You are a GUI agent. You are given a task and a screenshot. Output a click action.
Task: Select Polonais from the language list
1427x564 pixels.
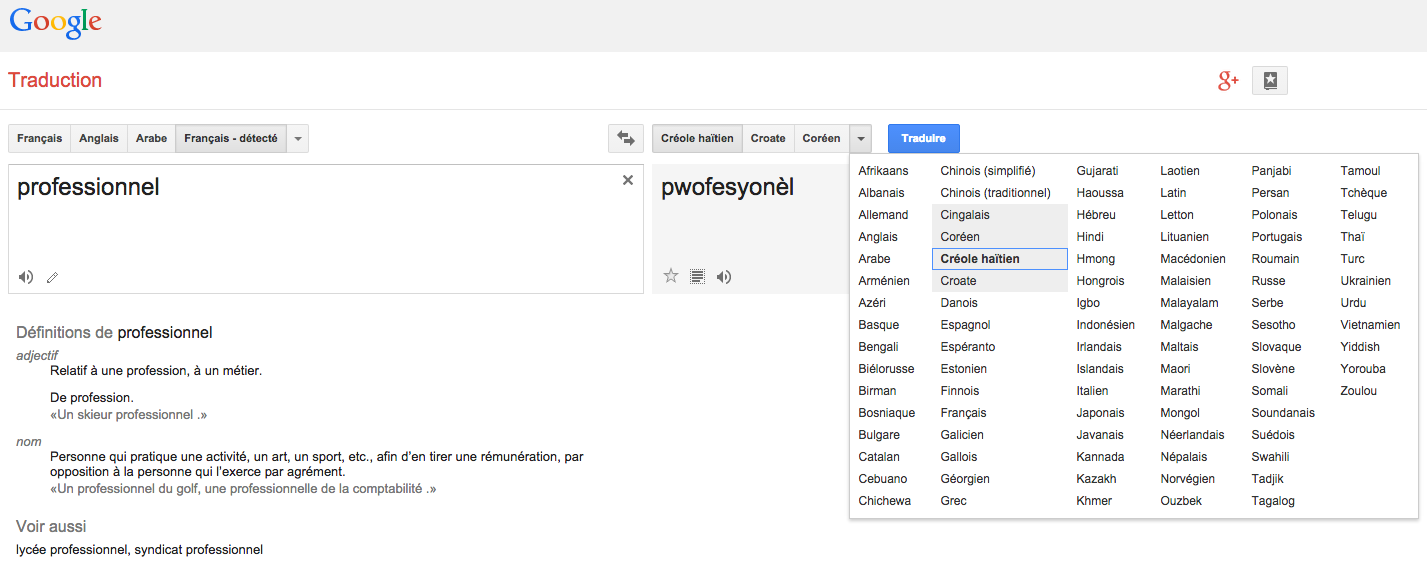coord(1274,215)
